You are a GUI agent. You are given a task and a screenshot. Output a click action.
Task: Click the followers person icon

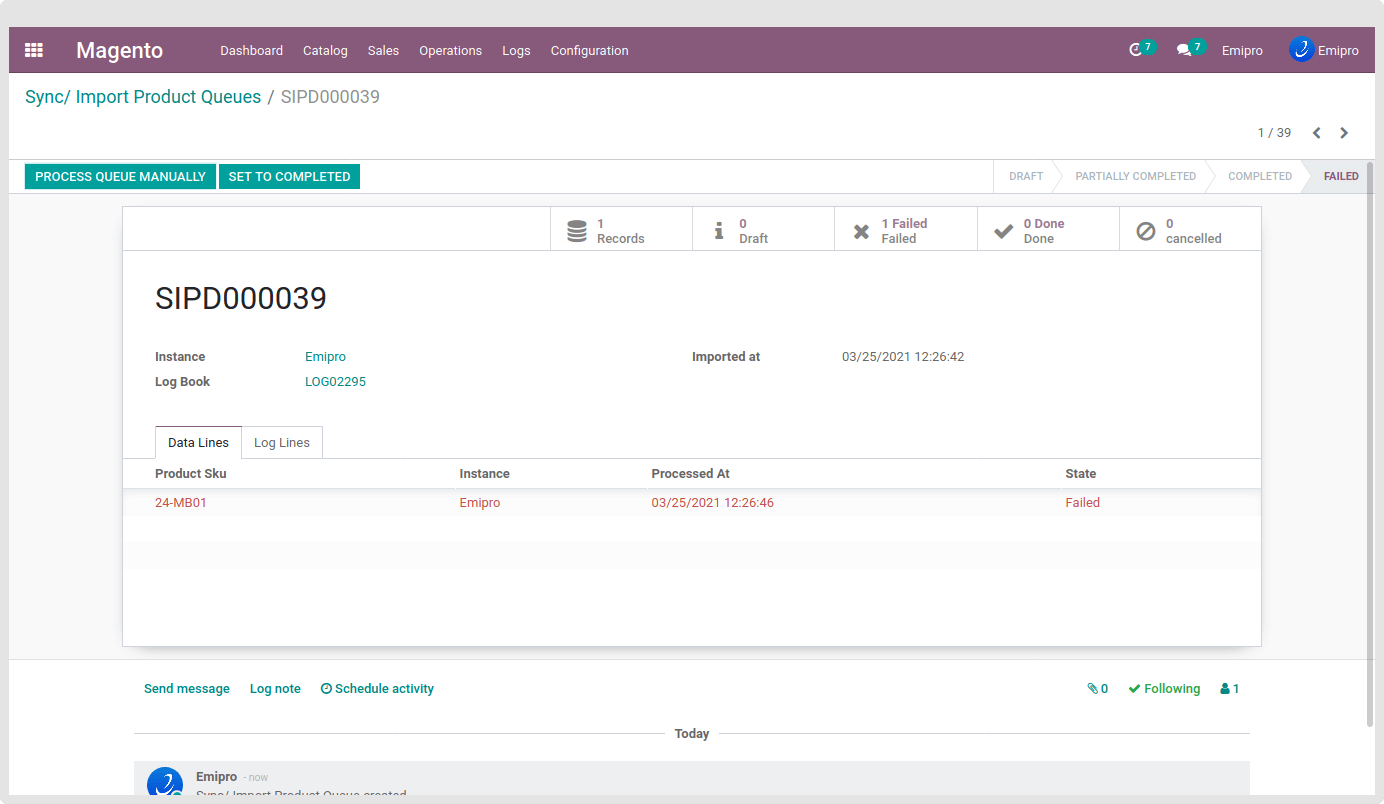click(1225, 689)
